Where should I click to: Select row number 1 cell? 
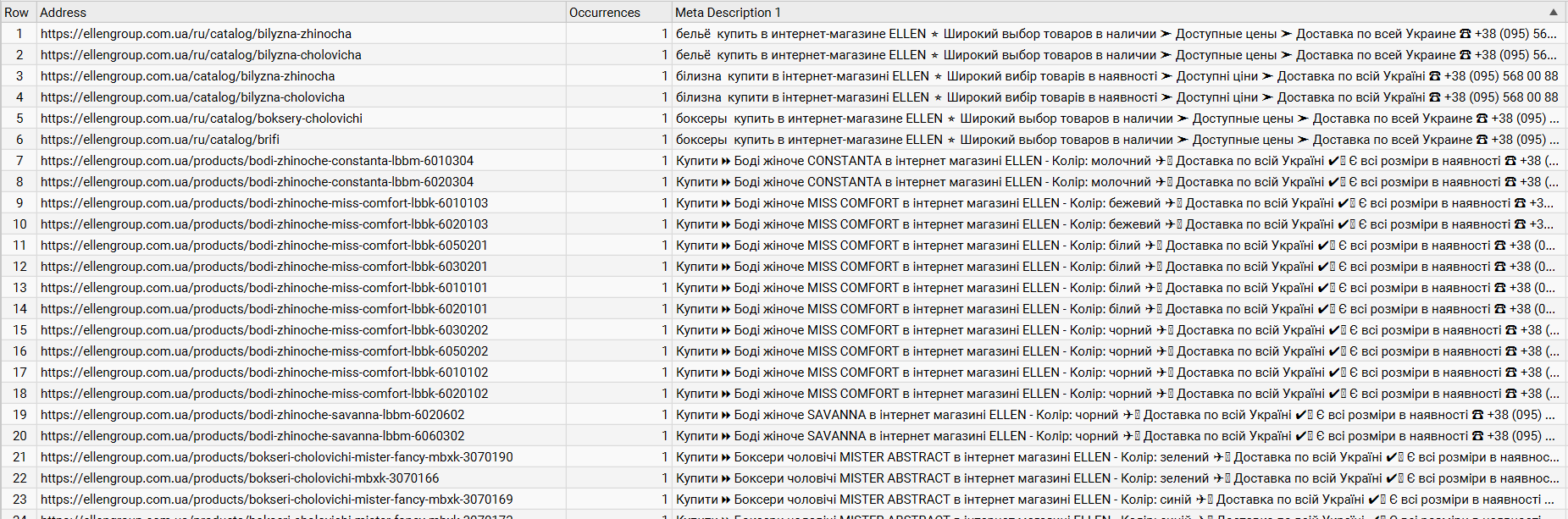point(19,34)
